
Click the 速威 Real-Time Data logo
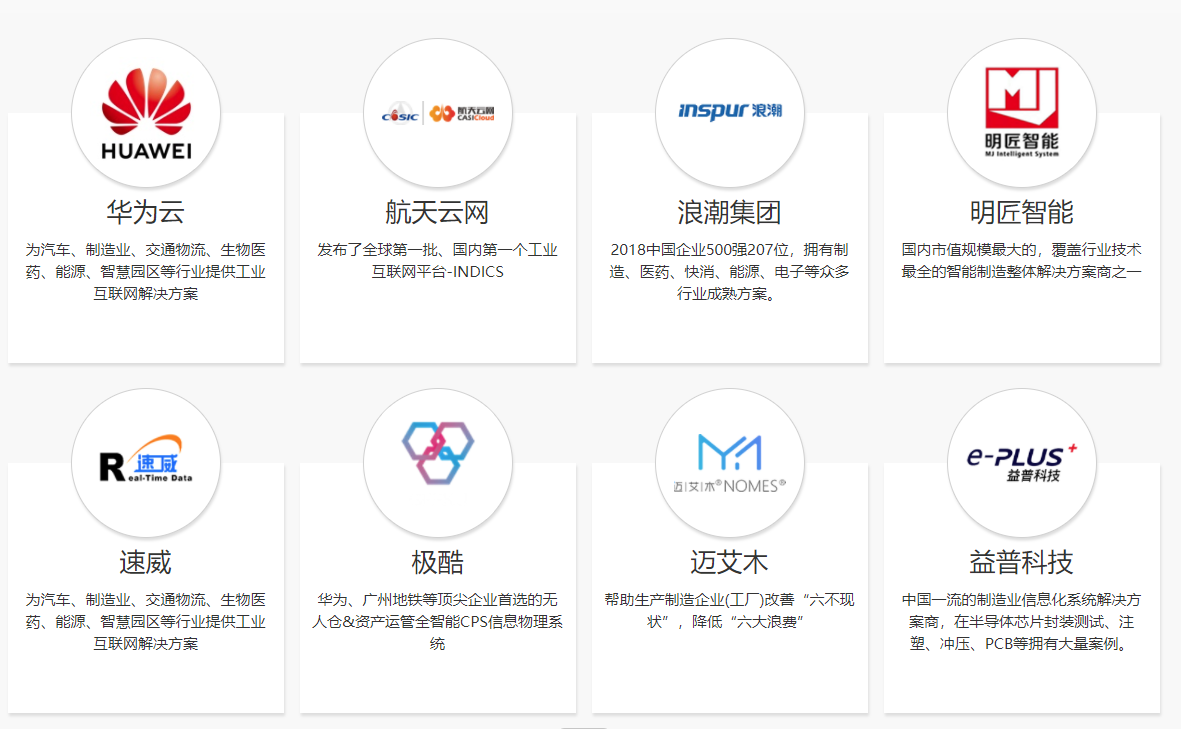pos(146,462)
